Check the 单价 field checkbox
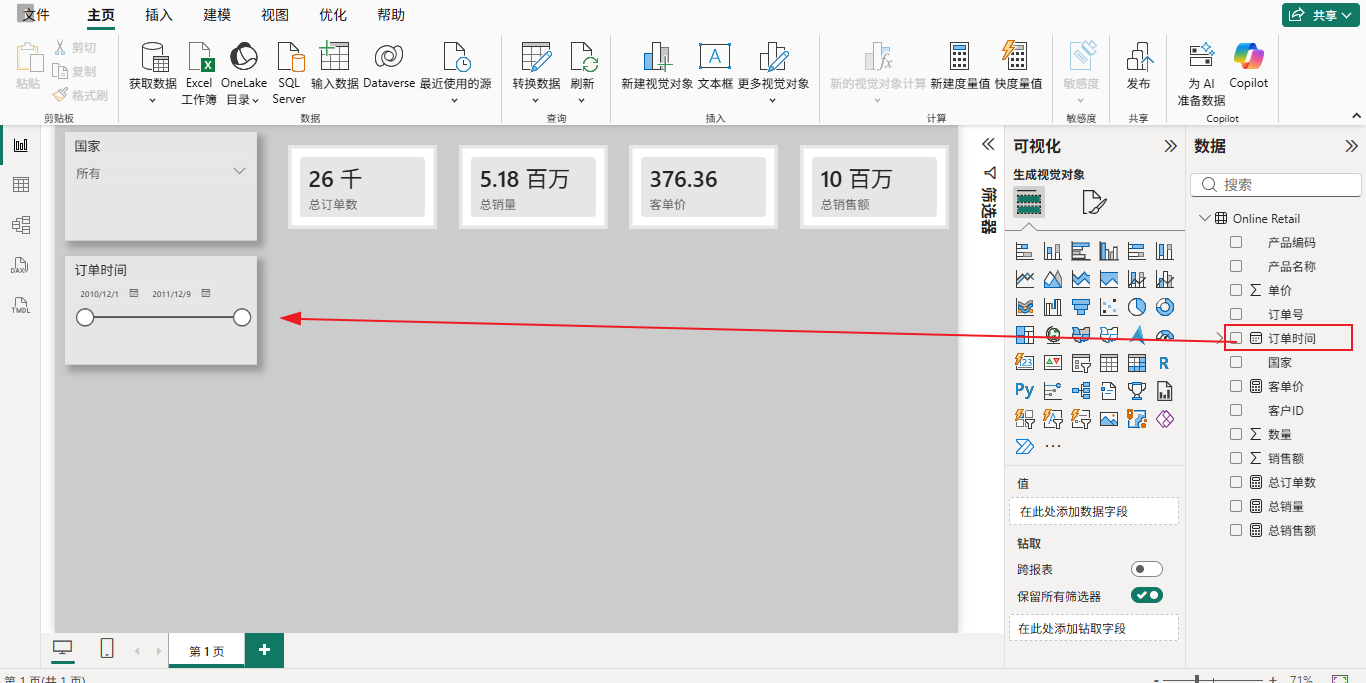The width and height of the screenshot is (1366, 683). click(1236, 290)
